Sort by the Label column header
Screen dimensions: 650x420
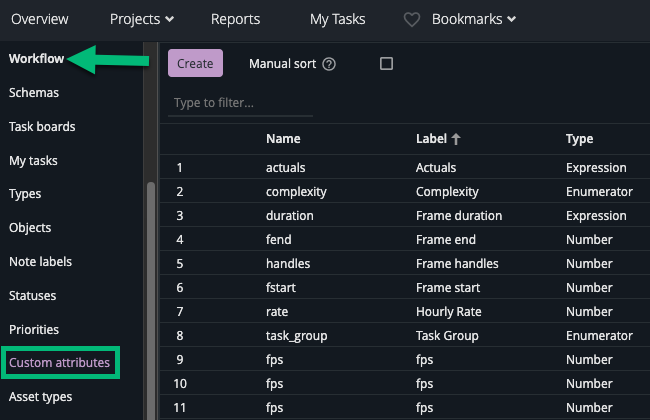[431, 139]
